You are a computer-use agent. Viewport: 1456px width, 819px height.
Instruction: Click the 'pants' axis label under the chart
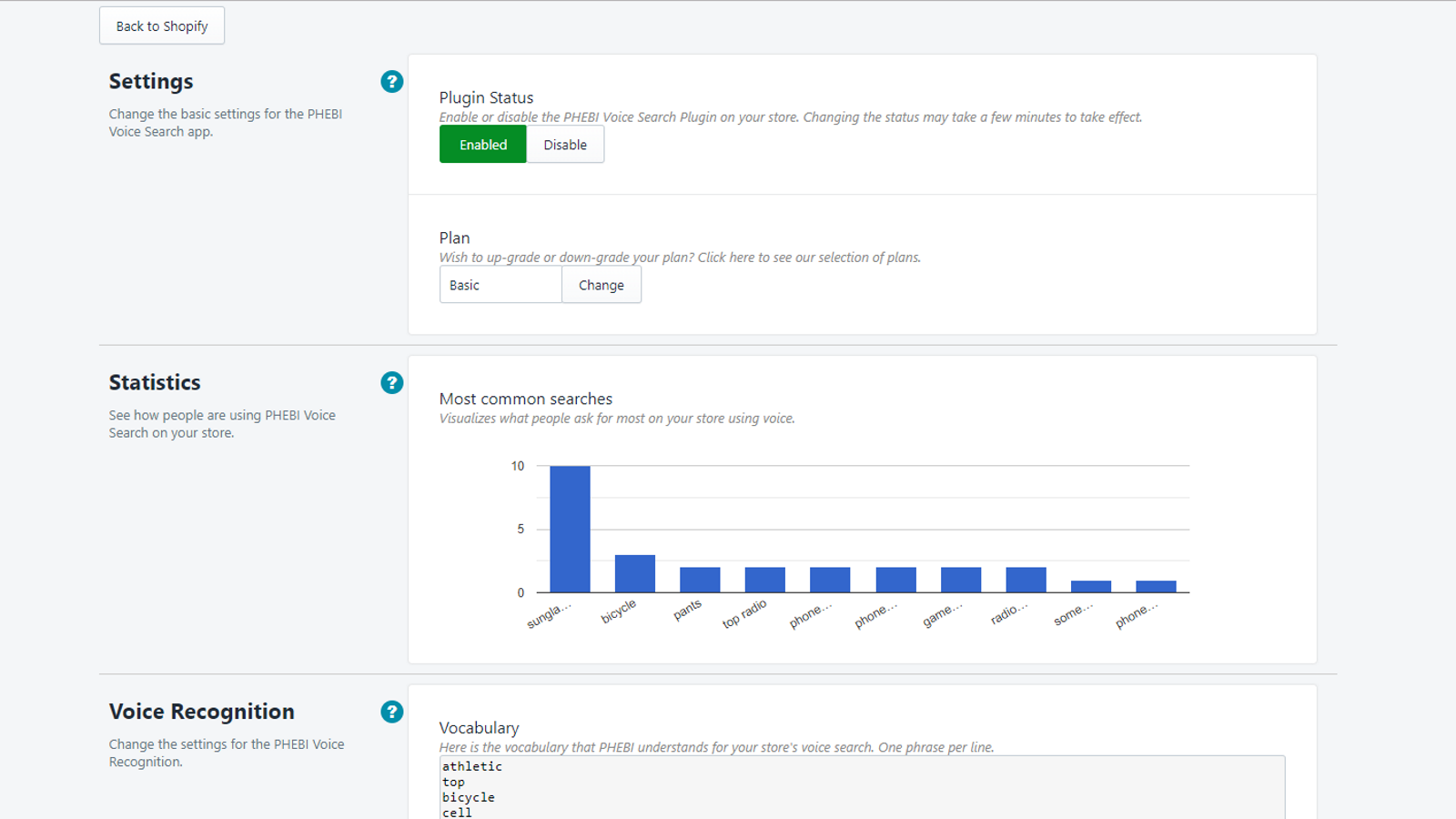pyautogui.click(x=688, y=610)
